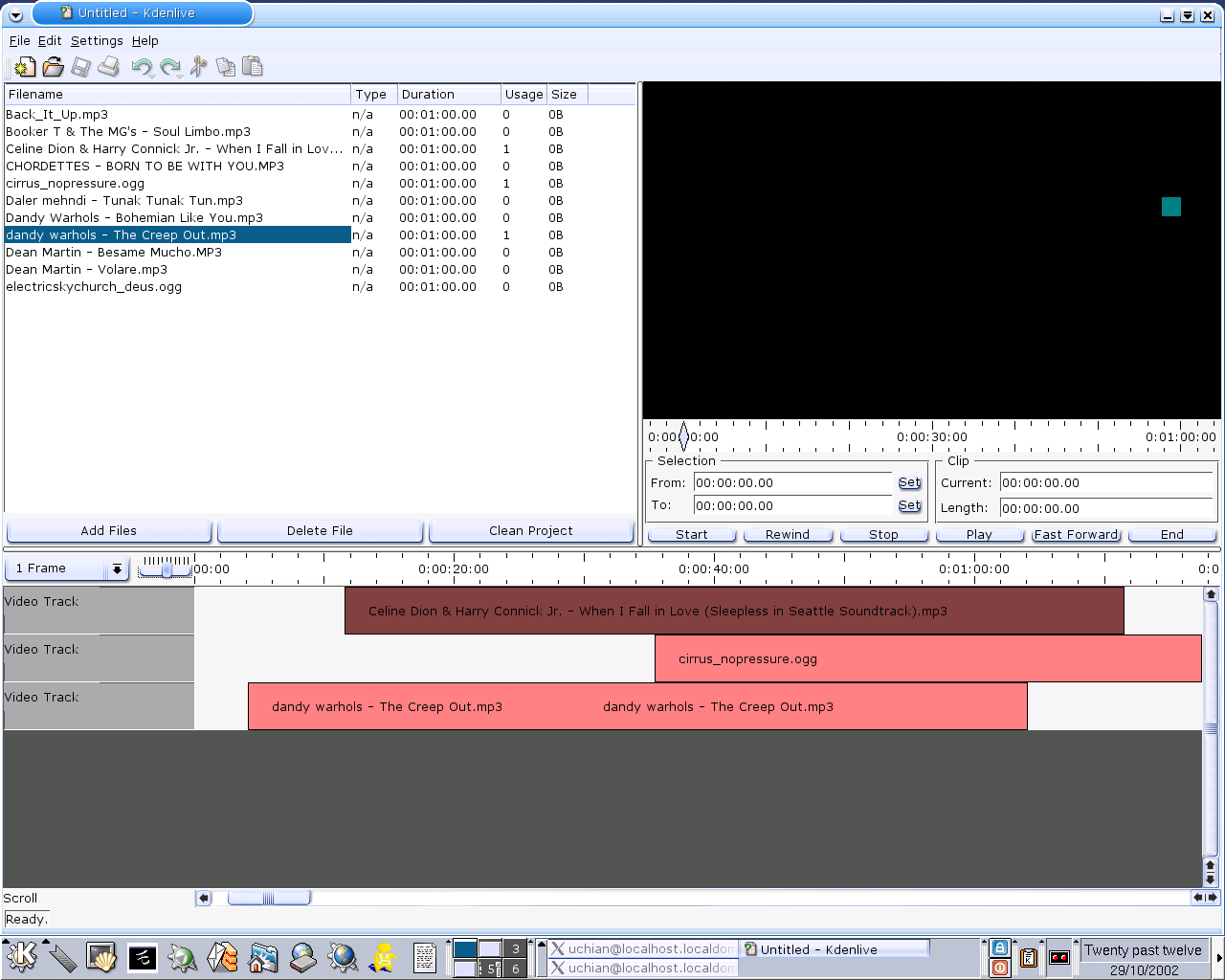
Task: Click the Add Files button
Action: click(108, 531)
